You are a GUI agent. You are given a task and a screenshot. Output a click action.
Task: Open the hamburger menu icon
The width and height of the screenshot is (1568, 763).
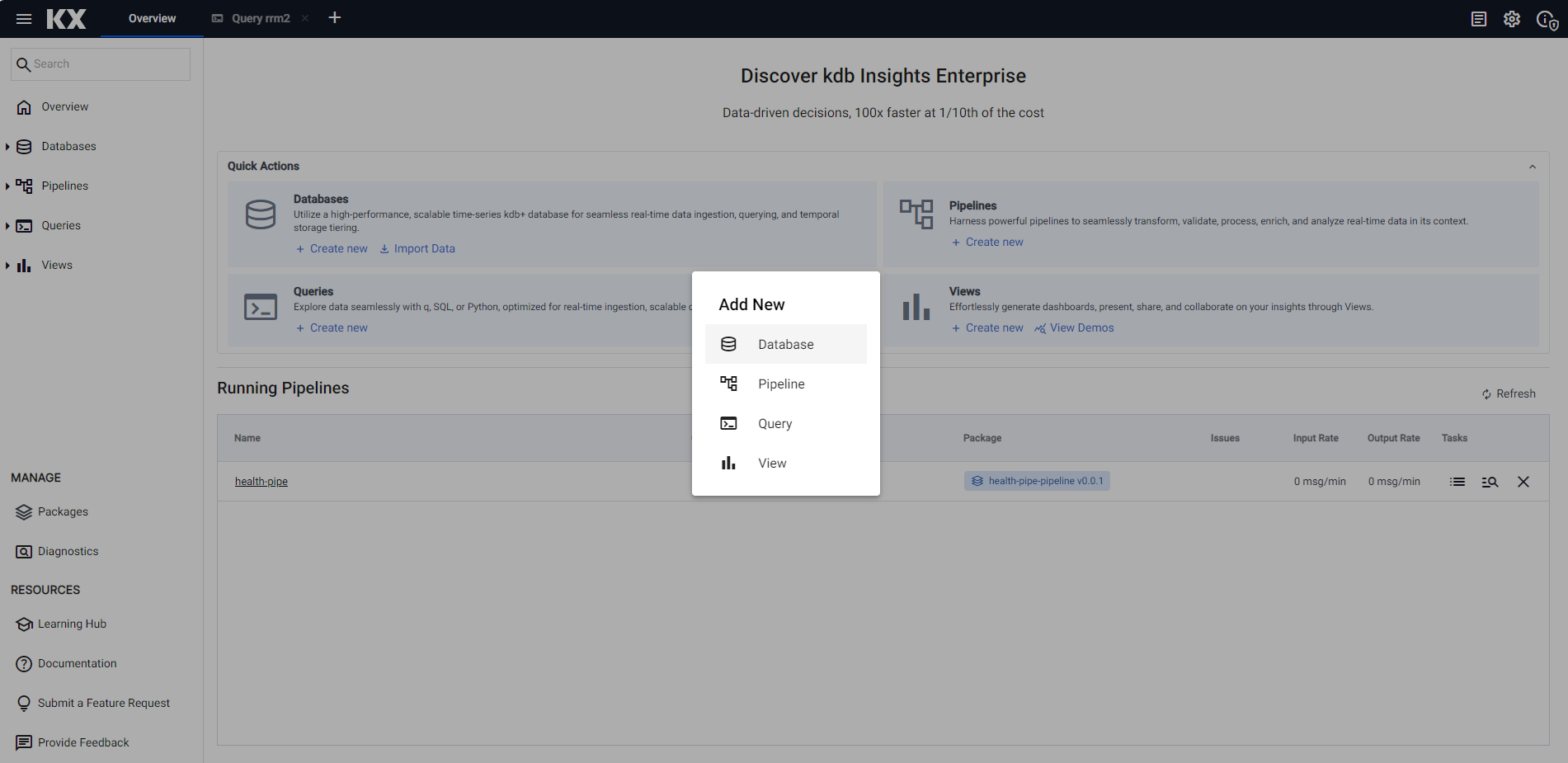24,18
